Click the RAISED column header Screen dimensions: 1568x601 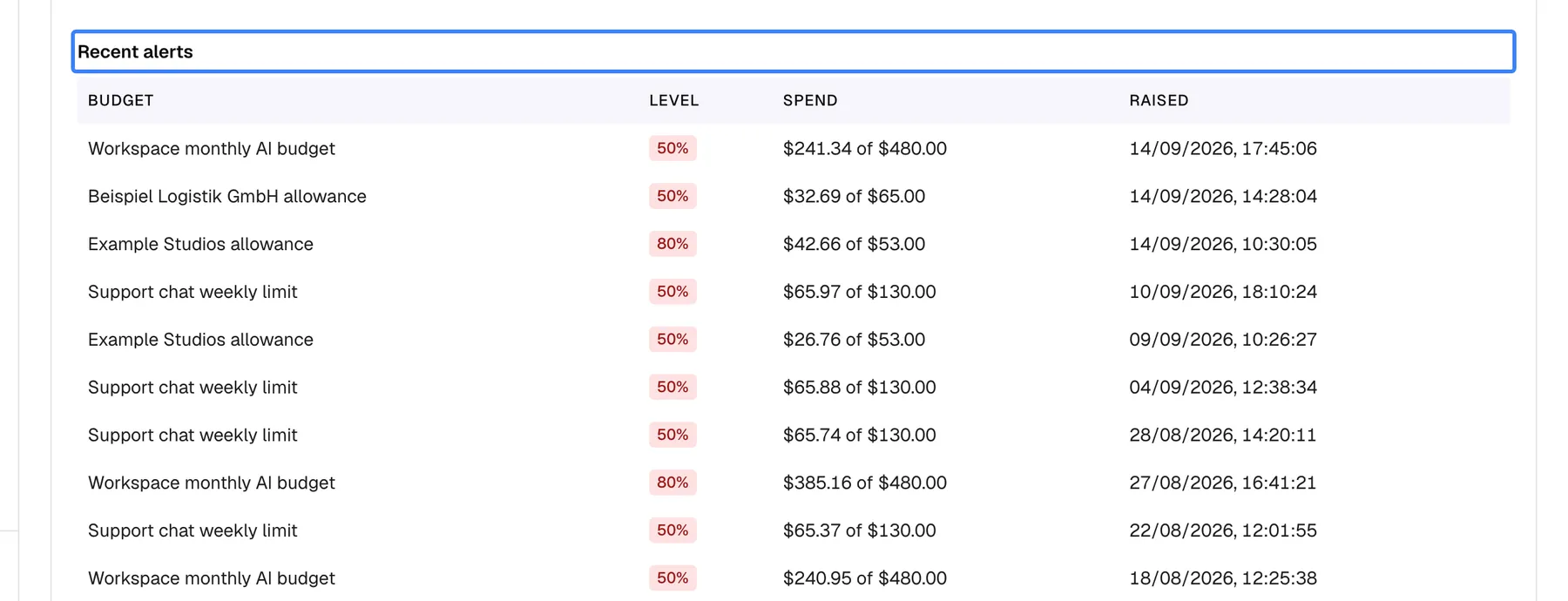1159,100
